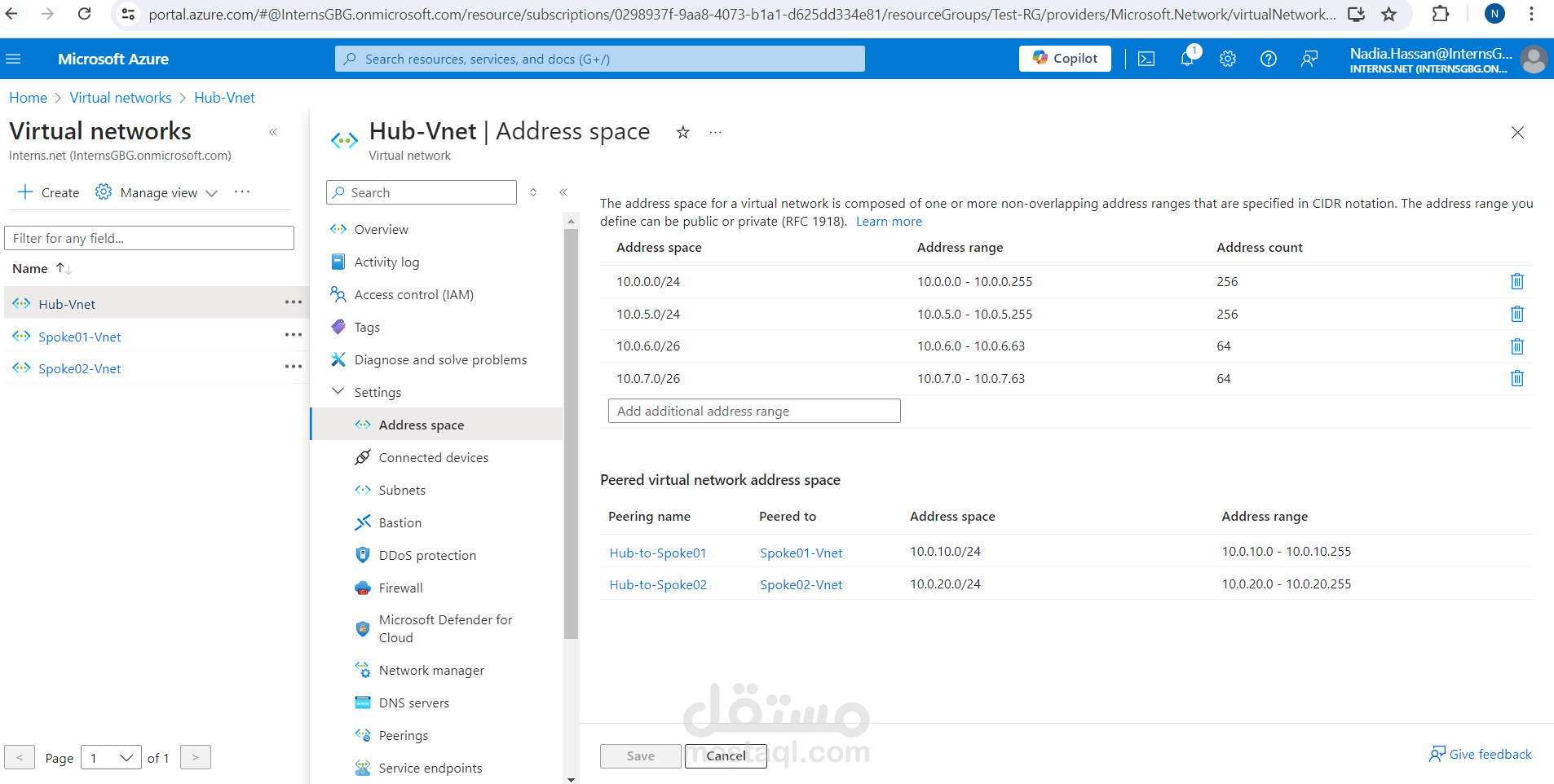Delete the 10.0.0.0/24 address space
The image size is (1554, 784).
point(1517,281)
